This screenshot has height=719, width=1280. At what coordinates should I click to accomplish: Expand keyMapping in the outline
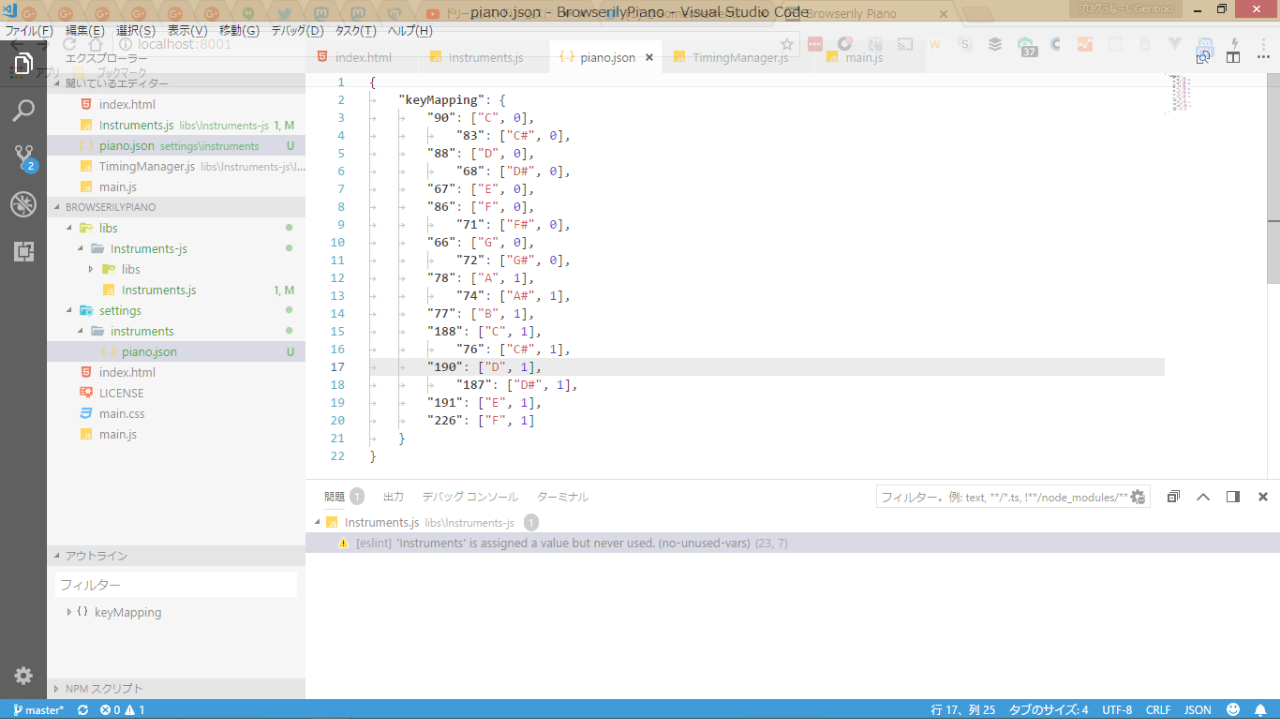click(x=68, y=612)
